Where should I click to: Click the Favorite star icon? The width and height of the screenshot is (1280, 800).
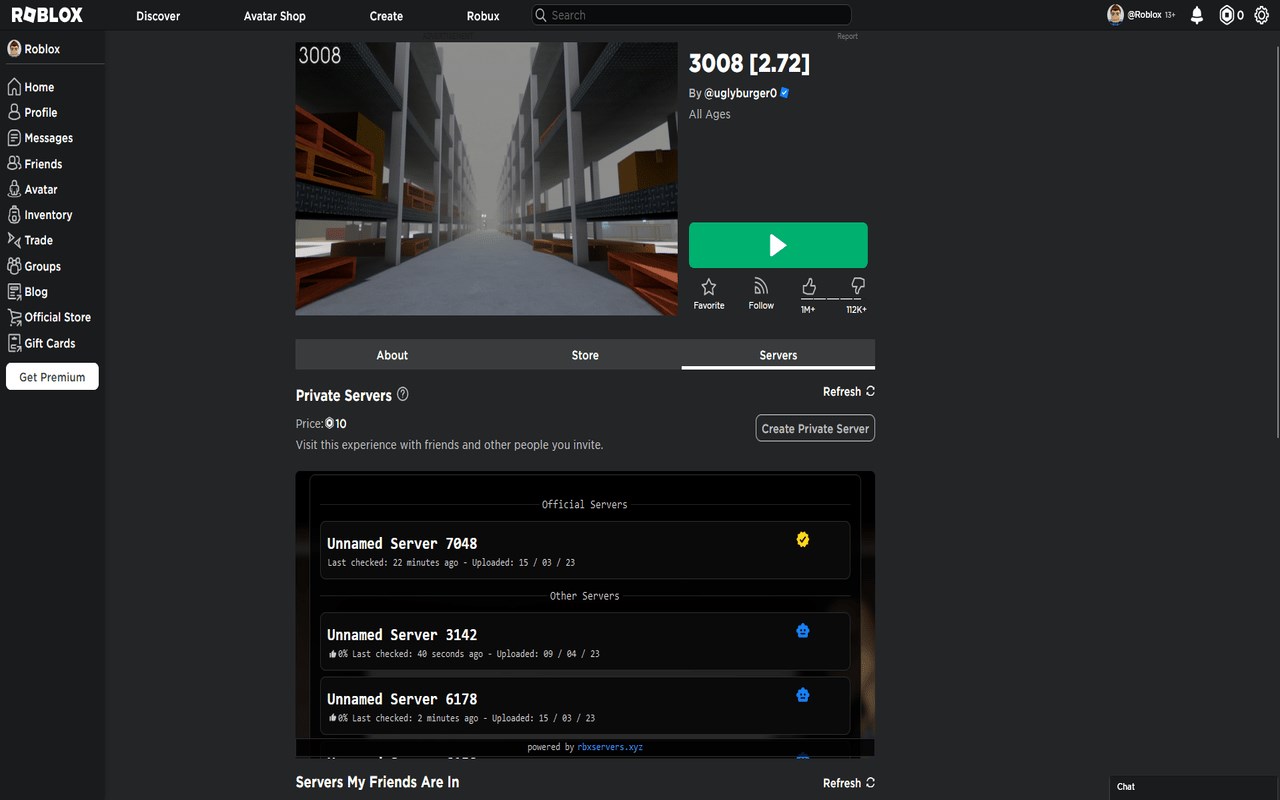click(709, 286)
